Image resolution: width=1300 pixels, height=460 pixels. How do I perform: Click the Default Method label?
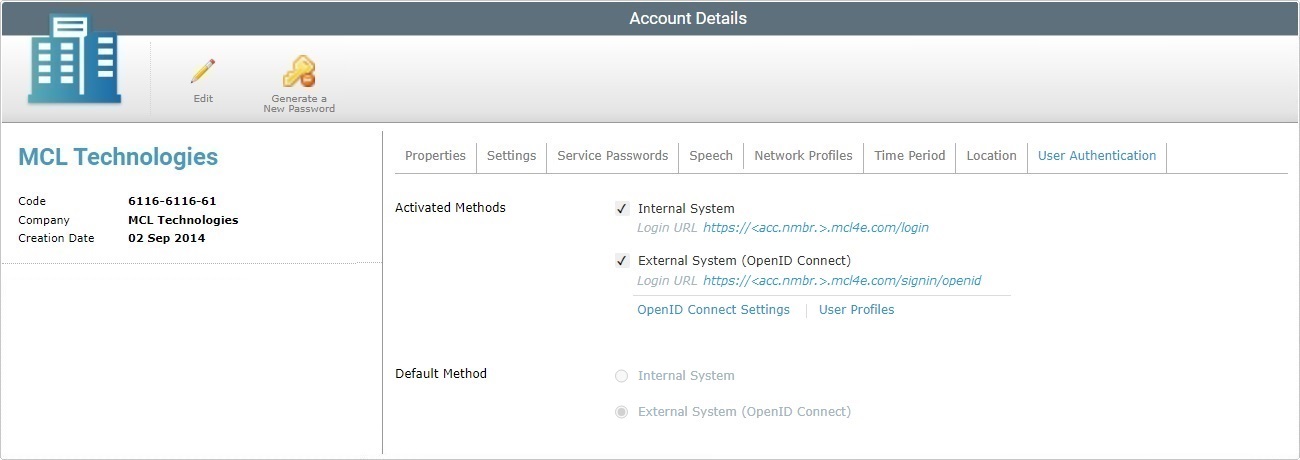pos(441,374)
